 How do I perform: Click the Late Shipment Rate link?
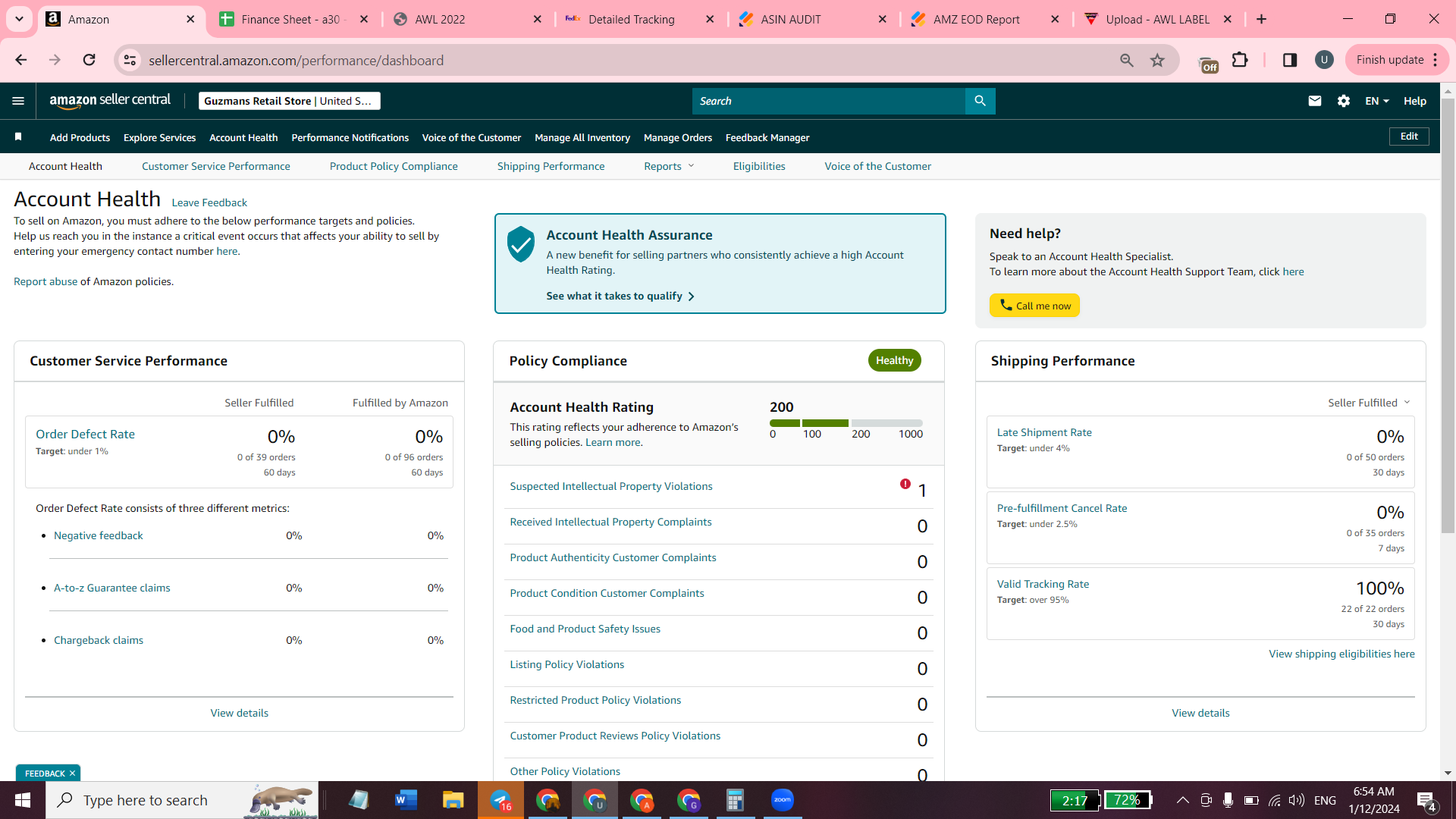coord(1044,432)
